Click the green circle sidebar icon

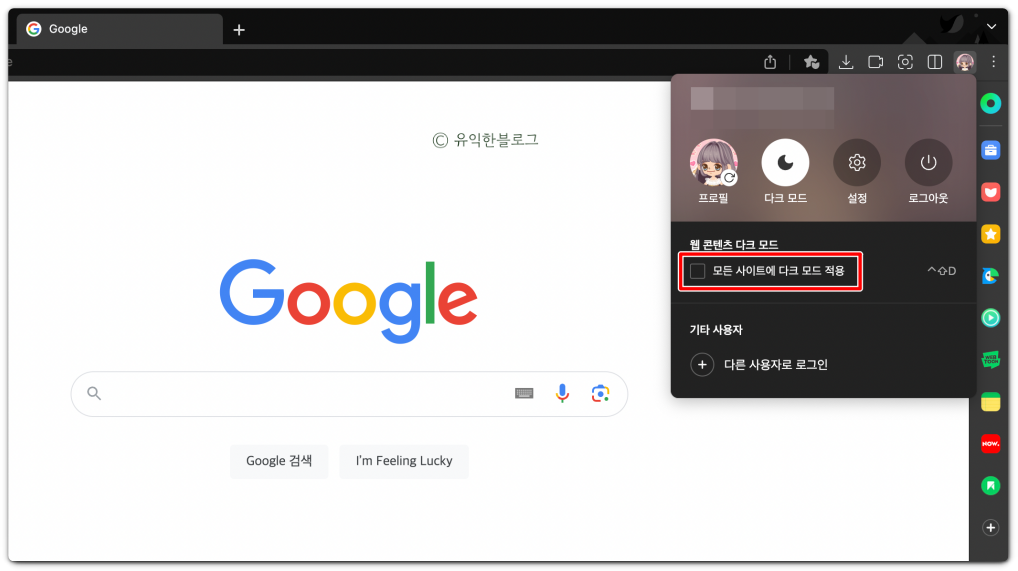(x=991, y=103)
